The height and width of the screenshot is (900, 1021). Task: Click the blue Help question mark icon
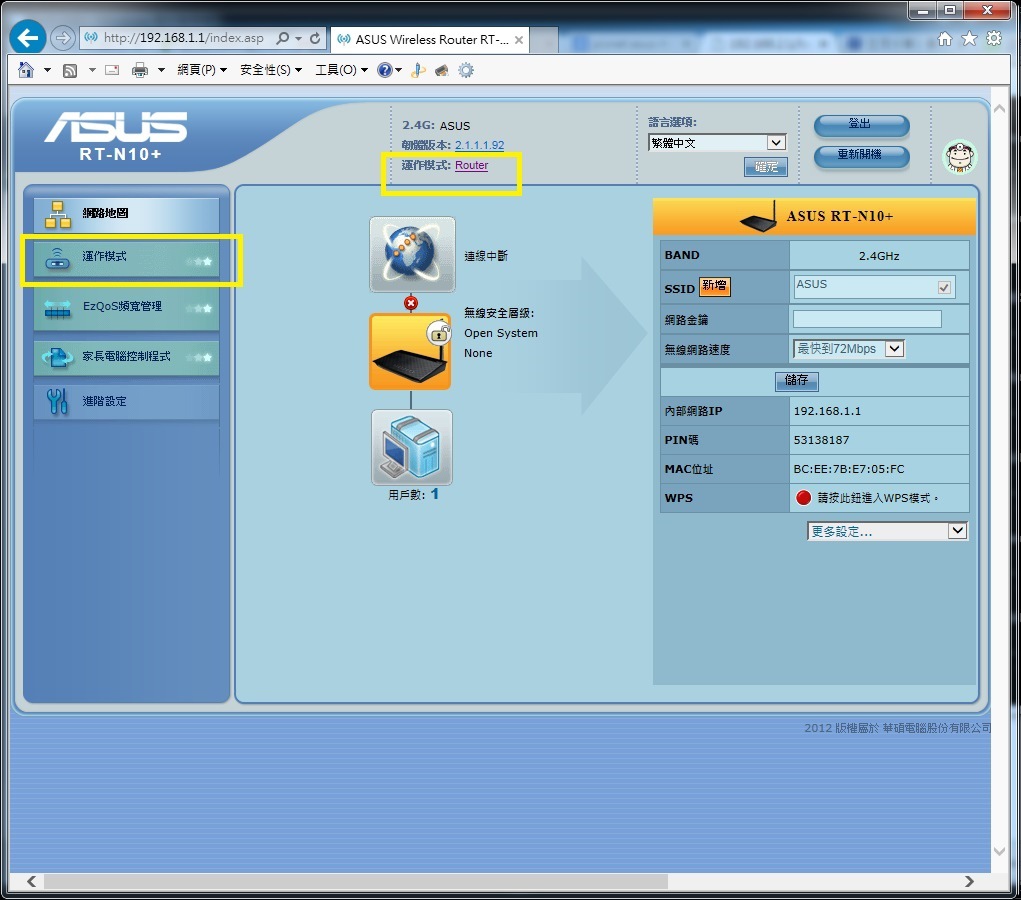(385, 70)
